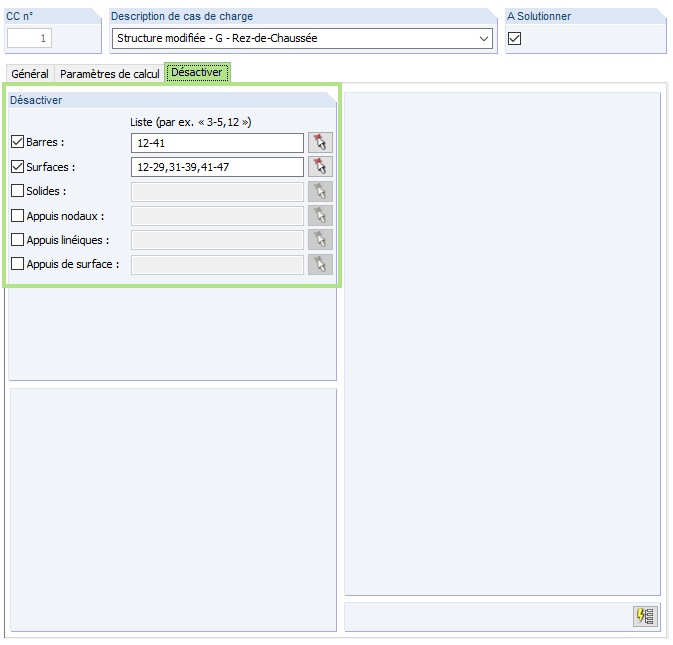673x645 pixels.
Task: Click the Barres list field 12-41
Action: click(217, 143)
